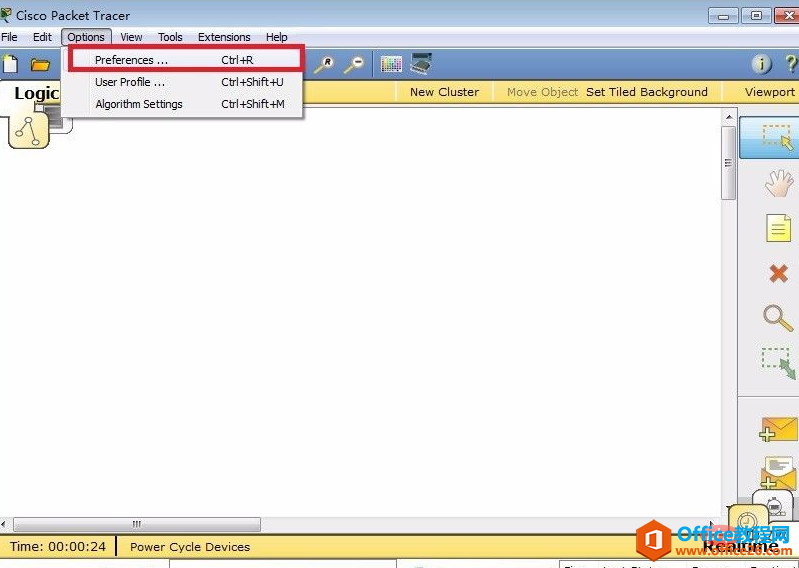Choose the Resize Shape tool
This screenshot has width=799, height=568.
[778, 363]
